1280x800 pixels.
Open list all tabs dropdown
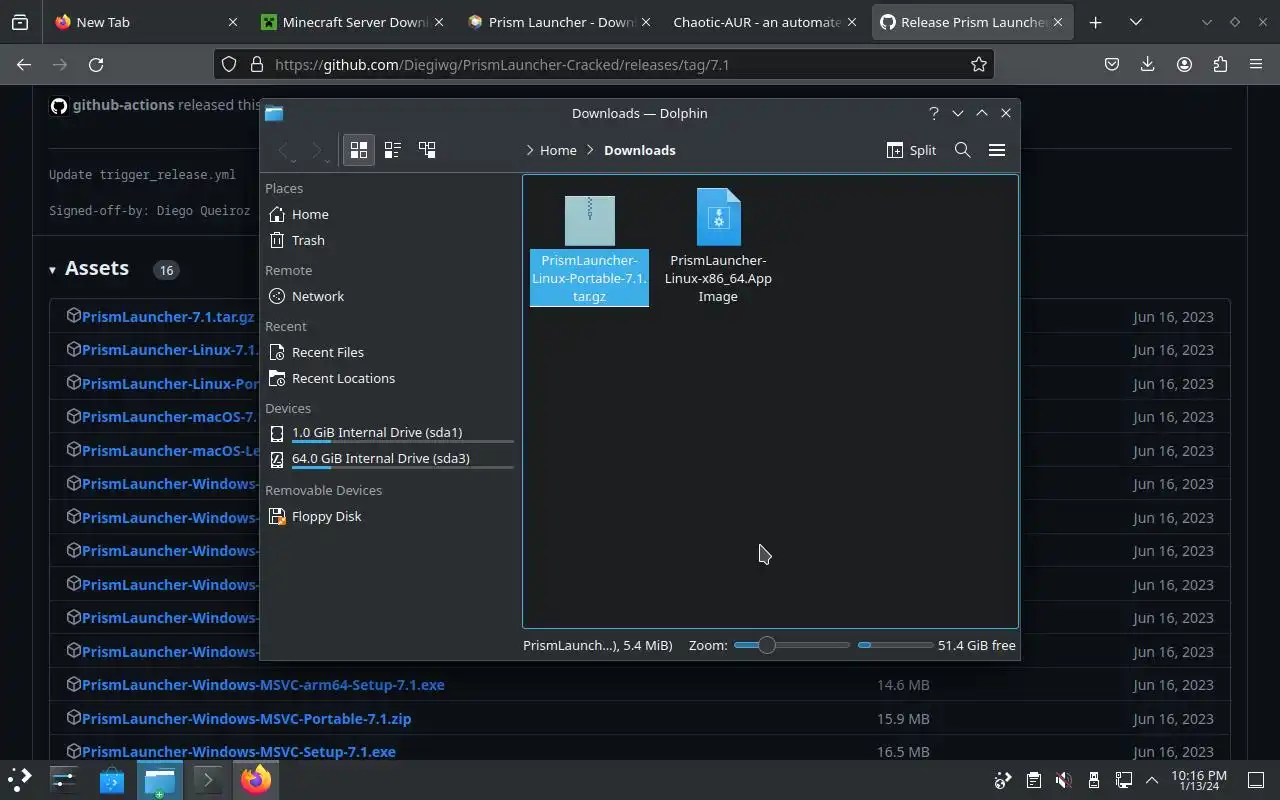coord(1136,22)
